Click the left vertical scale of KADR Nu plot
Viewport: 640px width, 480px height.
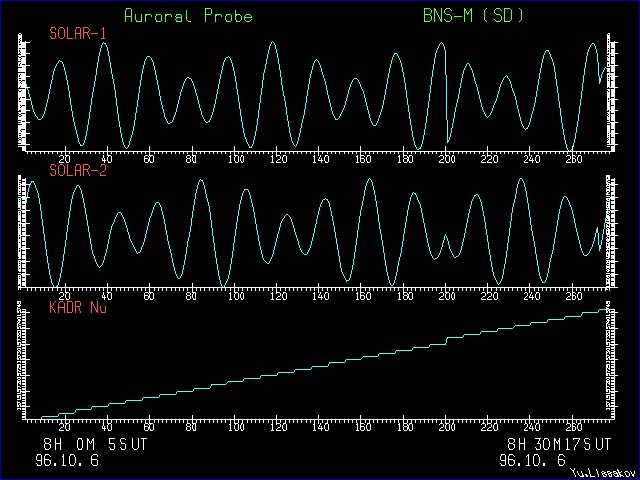(x=22, y=362)
